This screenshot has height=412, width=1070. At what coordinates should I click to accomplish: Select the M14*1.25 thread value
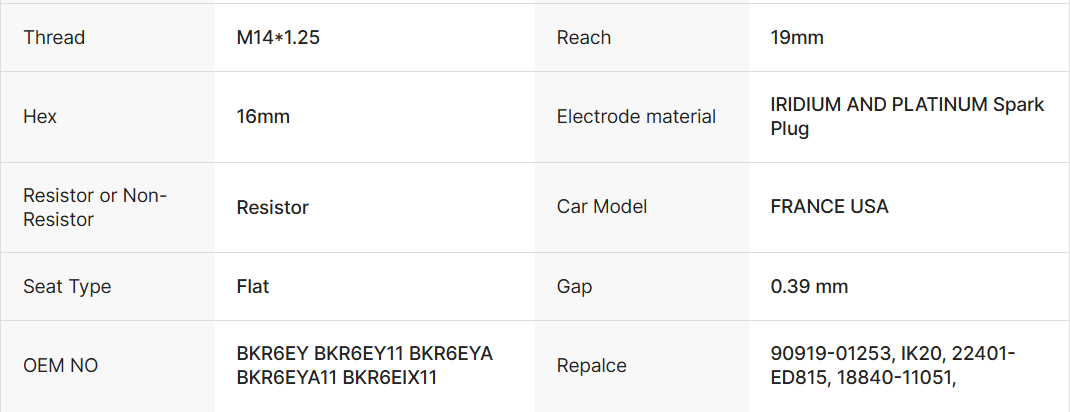278,38
